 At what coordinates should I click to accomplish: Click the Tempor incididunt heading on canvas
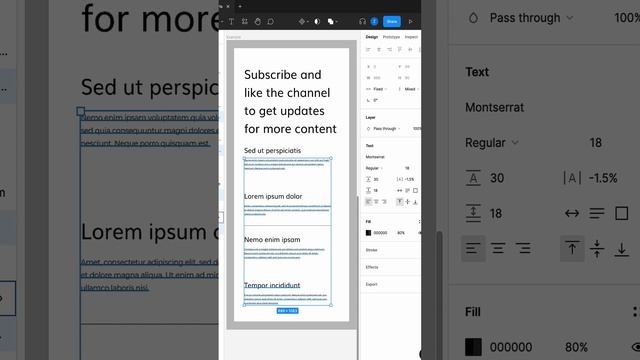pyautogui.click(x=272, y=285)
